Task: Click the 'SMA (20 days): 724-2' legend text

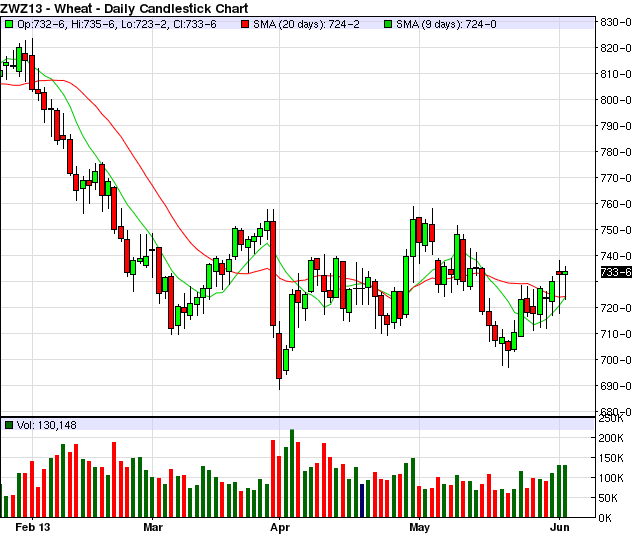Action: point(306,24)
